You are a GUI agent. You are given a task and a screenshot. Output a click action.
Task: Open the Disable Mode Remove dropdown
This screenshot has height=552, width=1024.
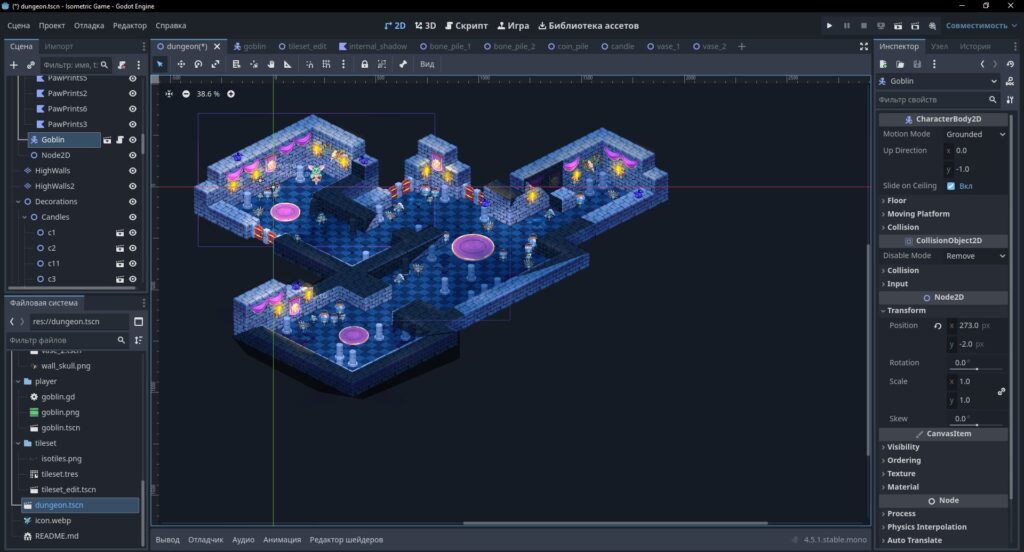pyautogui.click(x=975, y=256)
